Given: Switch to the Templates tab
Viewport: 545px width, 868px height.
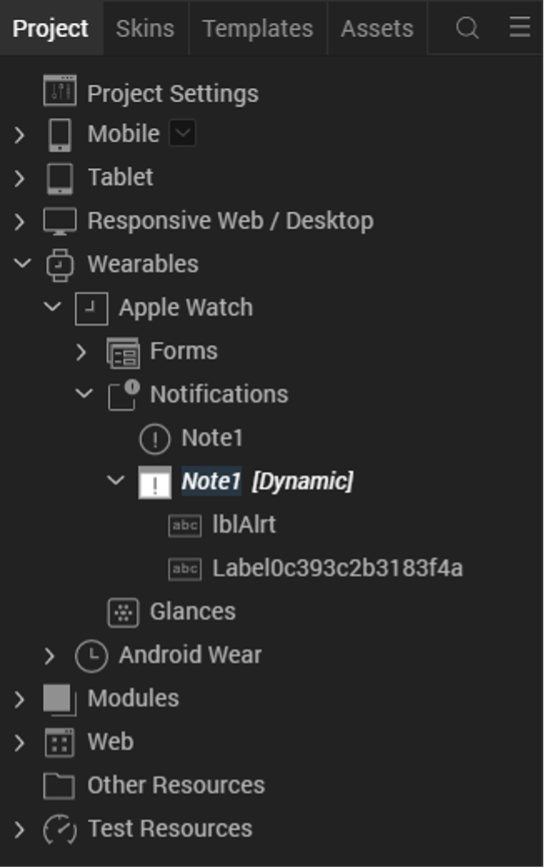Looking at the screenshot, I should 258,28.
